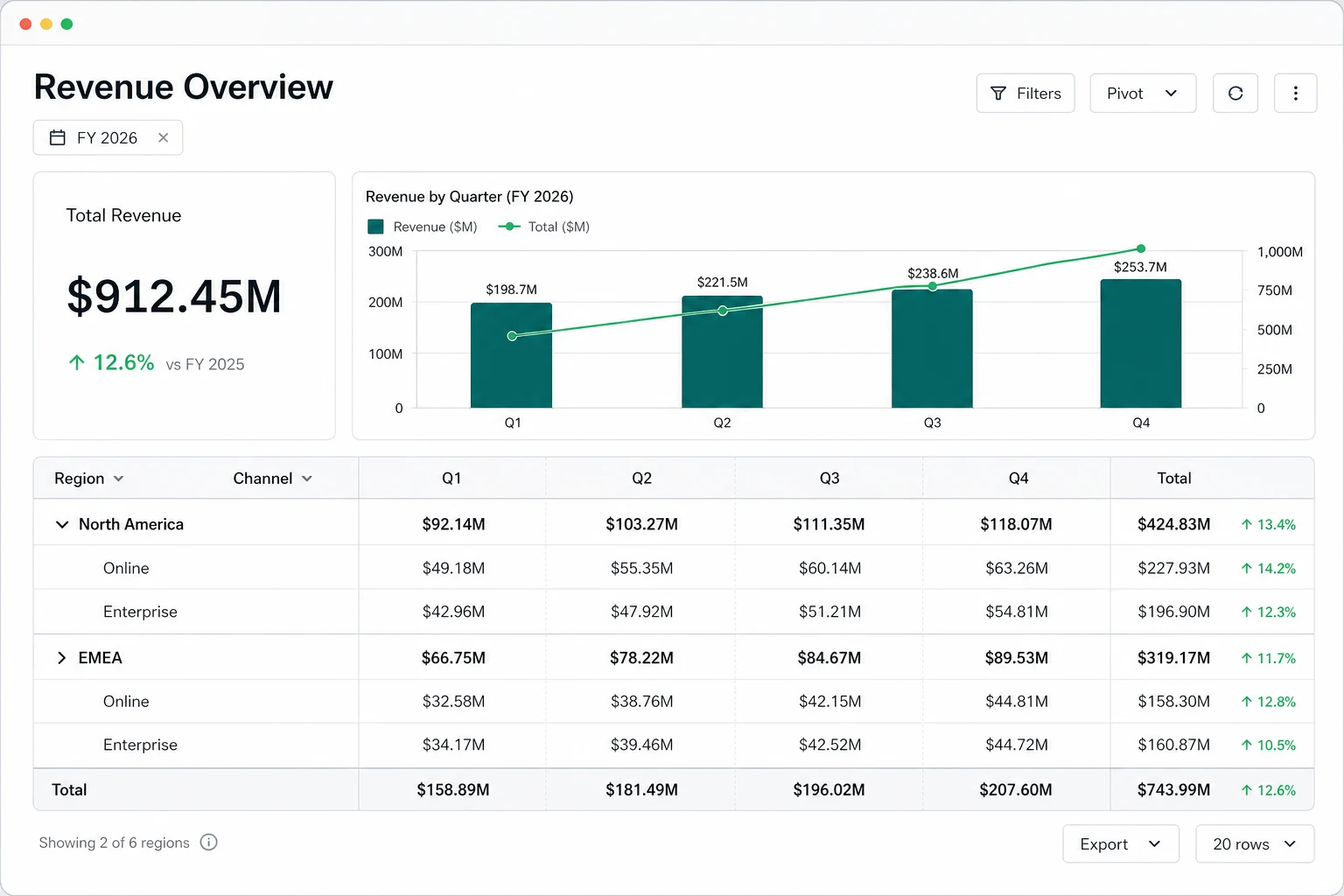
Task: Select cell $424.83M
Action: pyautogui.click(x=1173, y=524)
